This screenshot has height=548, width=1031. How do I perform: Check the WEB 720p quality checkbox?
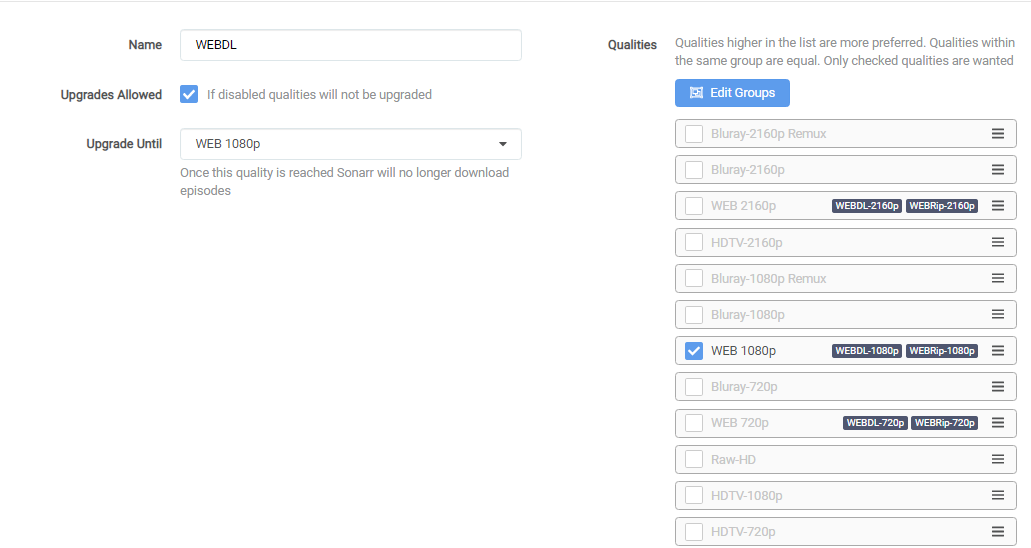point(694,423)
